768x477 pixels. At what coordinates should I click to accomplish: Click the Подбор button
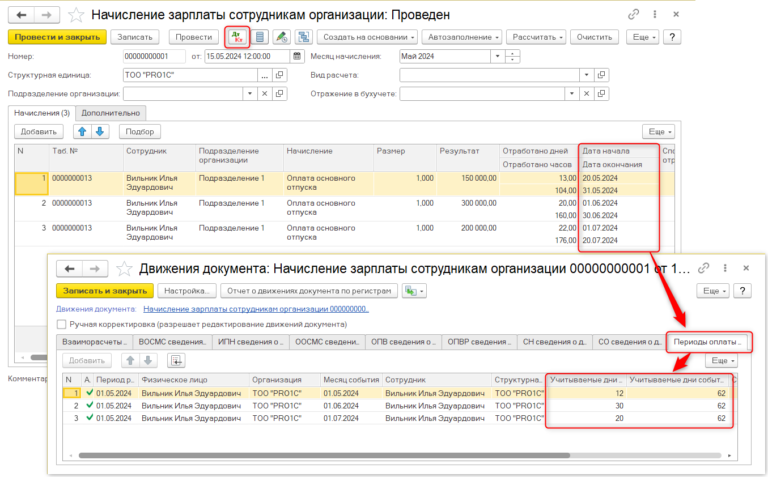click(139, 132)
